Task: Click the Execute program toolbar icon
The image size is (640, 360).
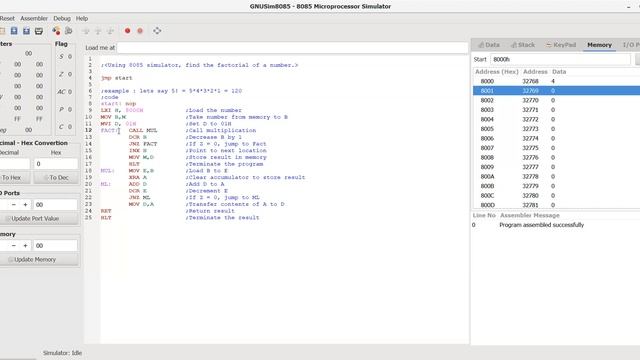Action: point(69,31)
